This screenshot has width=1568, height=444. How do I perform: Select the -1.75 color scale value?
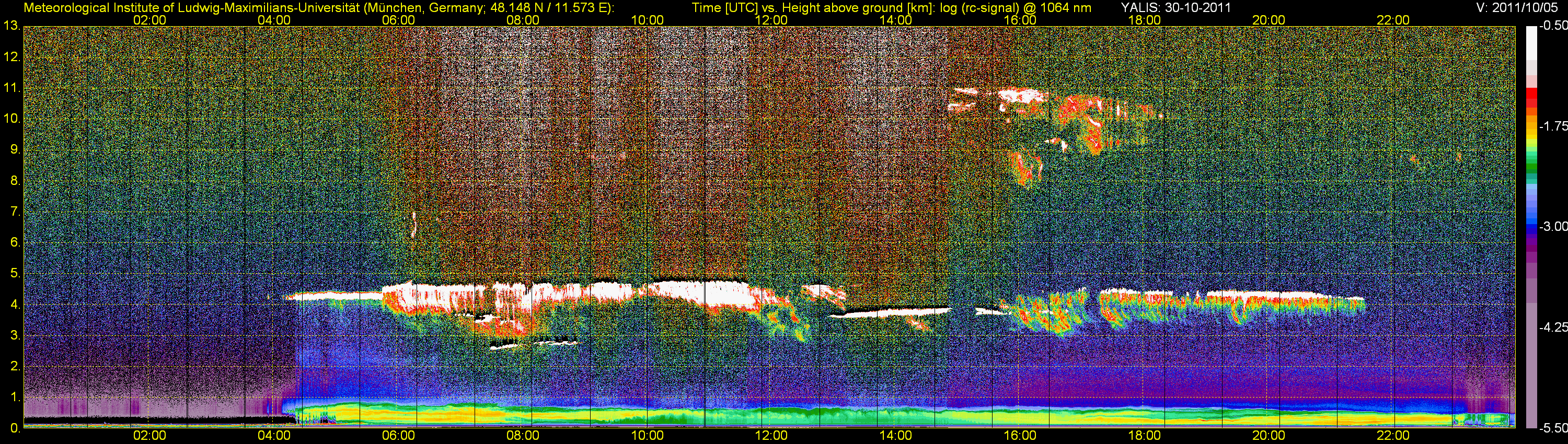(1553, 126)
